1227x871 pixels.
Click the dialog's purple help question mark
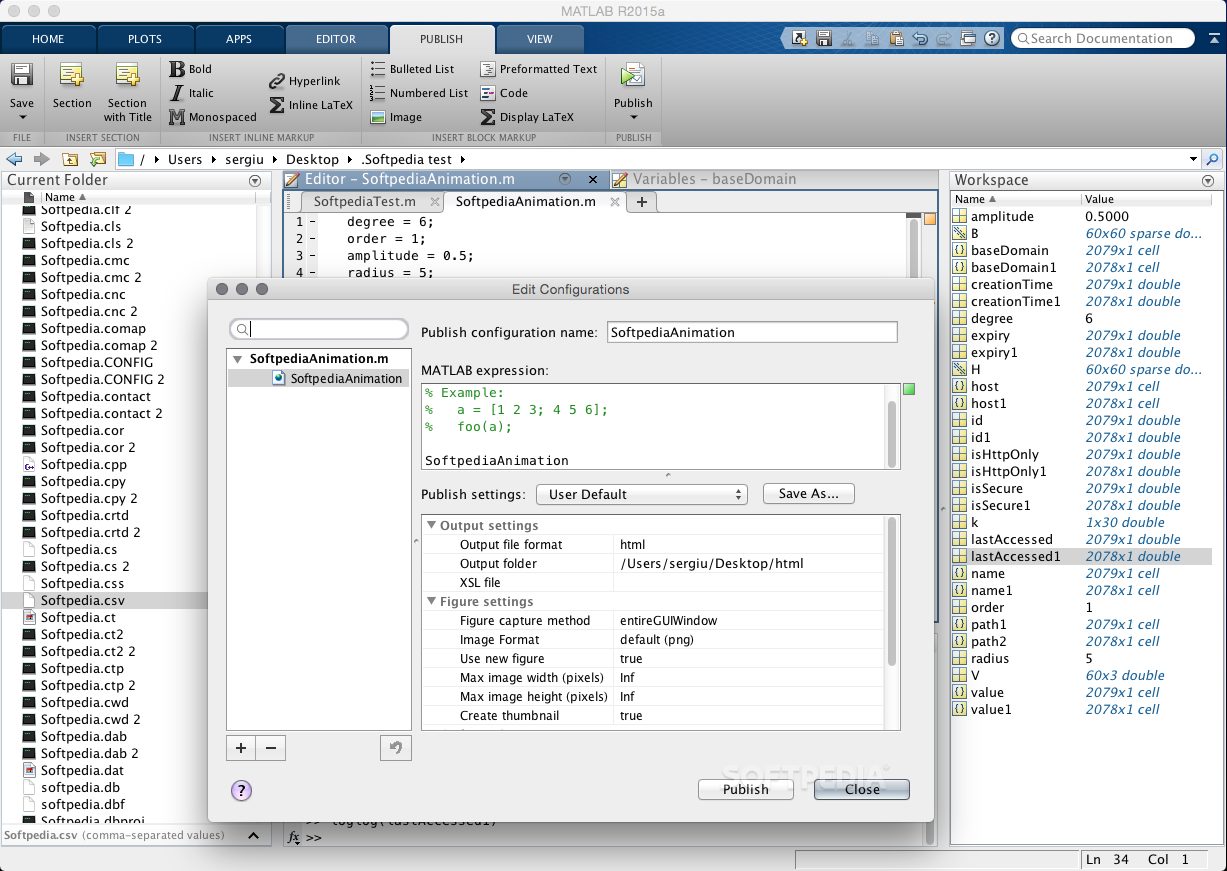241,790
